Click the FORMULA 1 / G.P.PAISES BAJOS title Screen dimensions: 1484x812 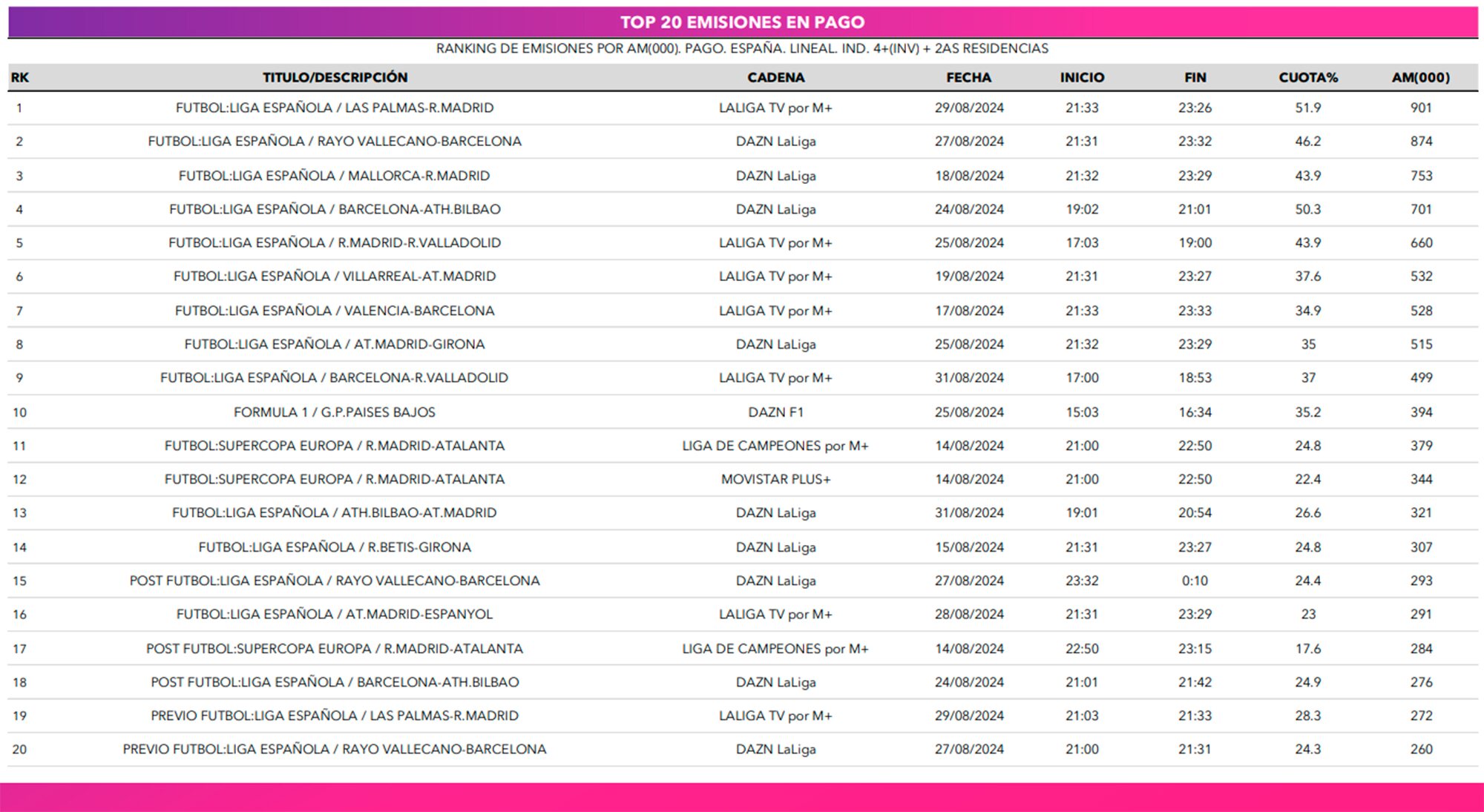[335, 412]
